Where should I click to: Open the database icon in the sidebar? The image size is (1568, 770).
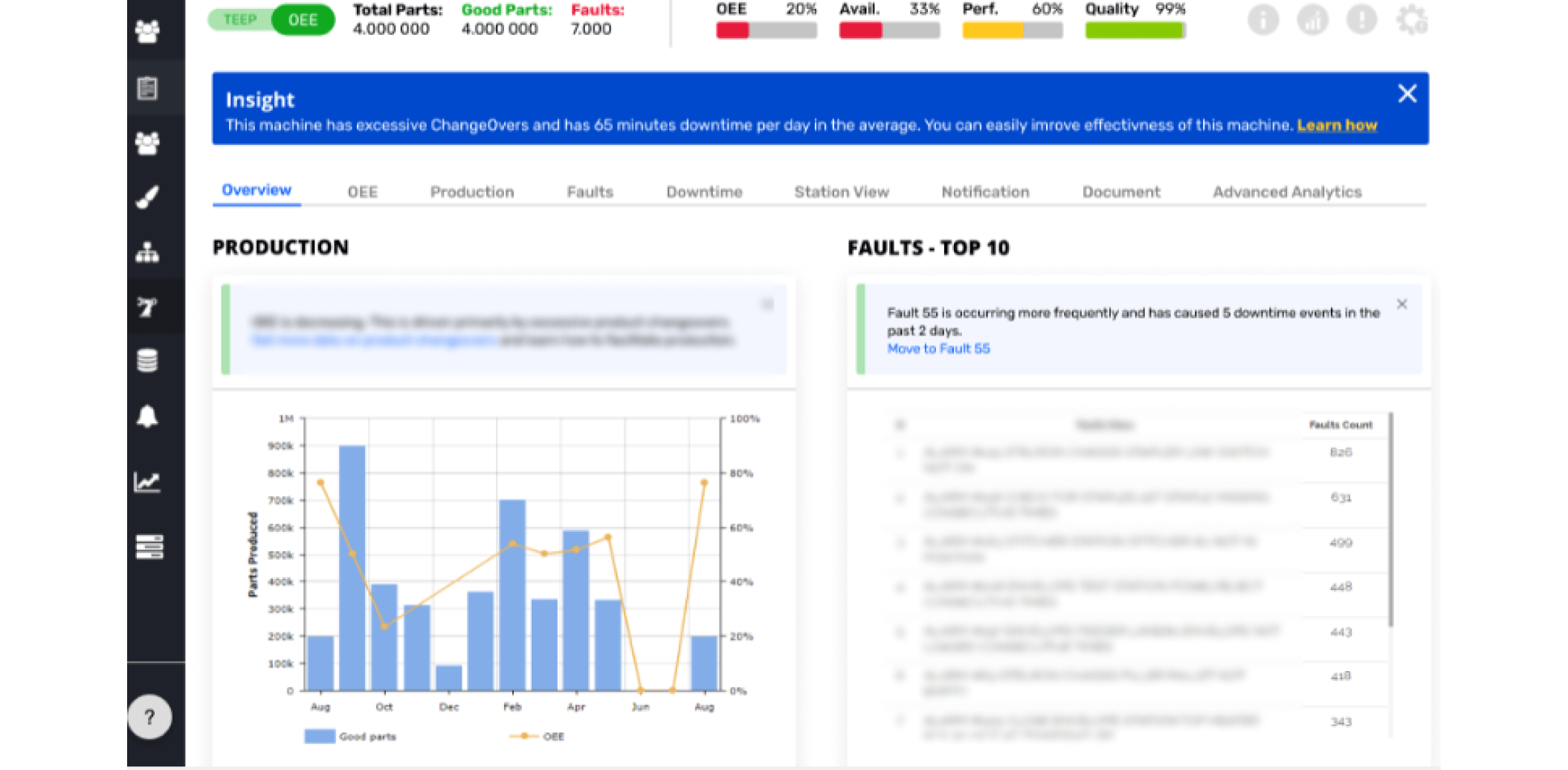149,361
